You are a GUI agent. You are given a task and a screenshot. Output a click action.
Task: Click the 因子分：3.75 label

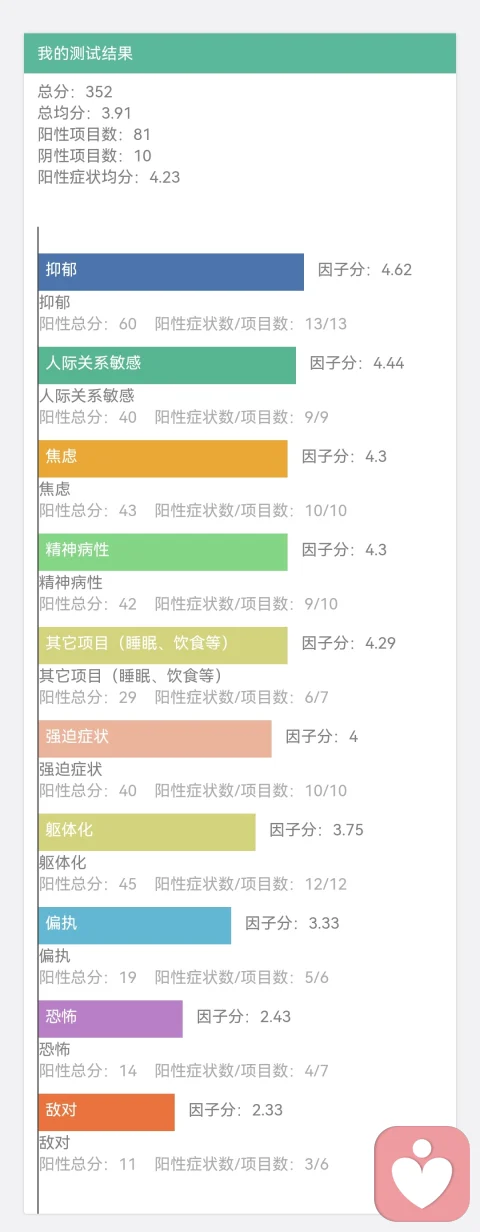coord(317,830)
